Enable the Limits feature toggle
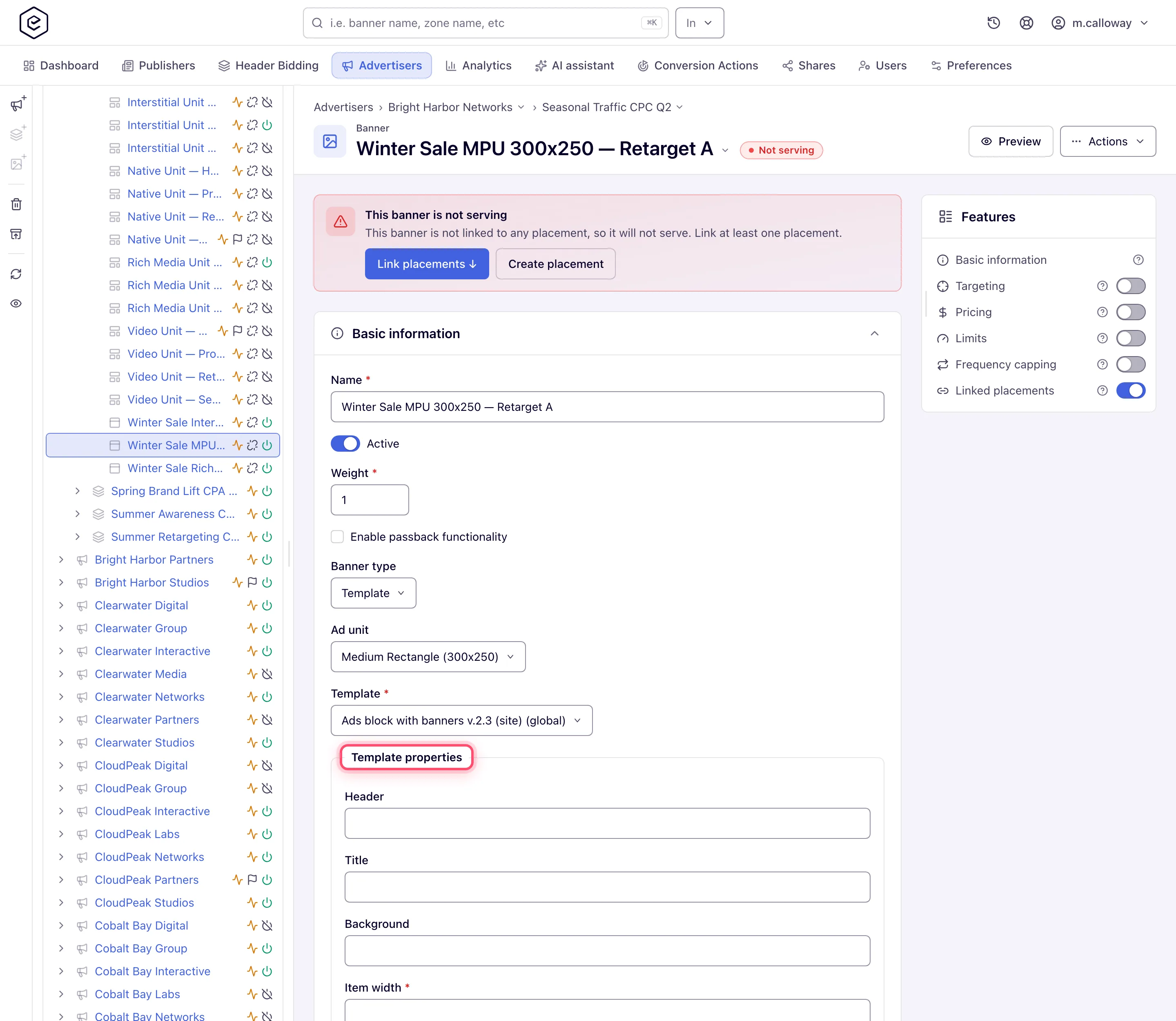 (x=1131, y=339)
